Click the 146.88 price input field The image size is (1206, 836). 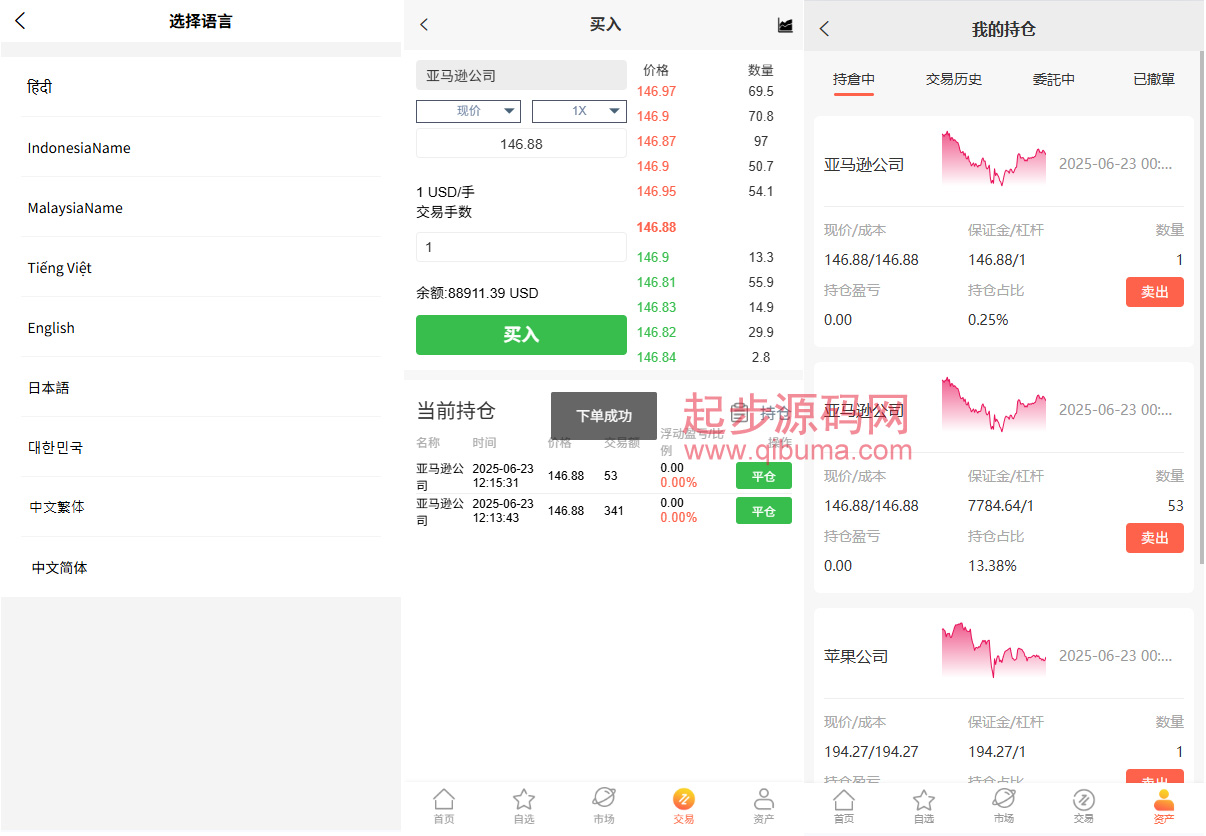(x=521, y=144)
